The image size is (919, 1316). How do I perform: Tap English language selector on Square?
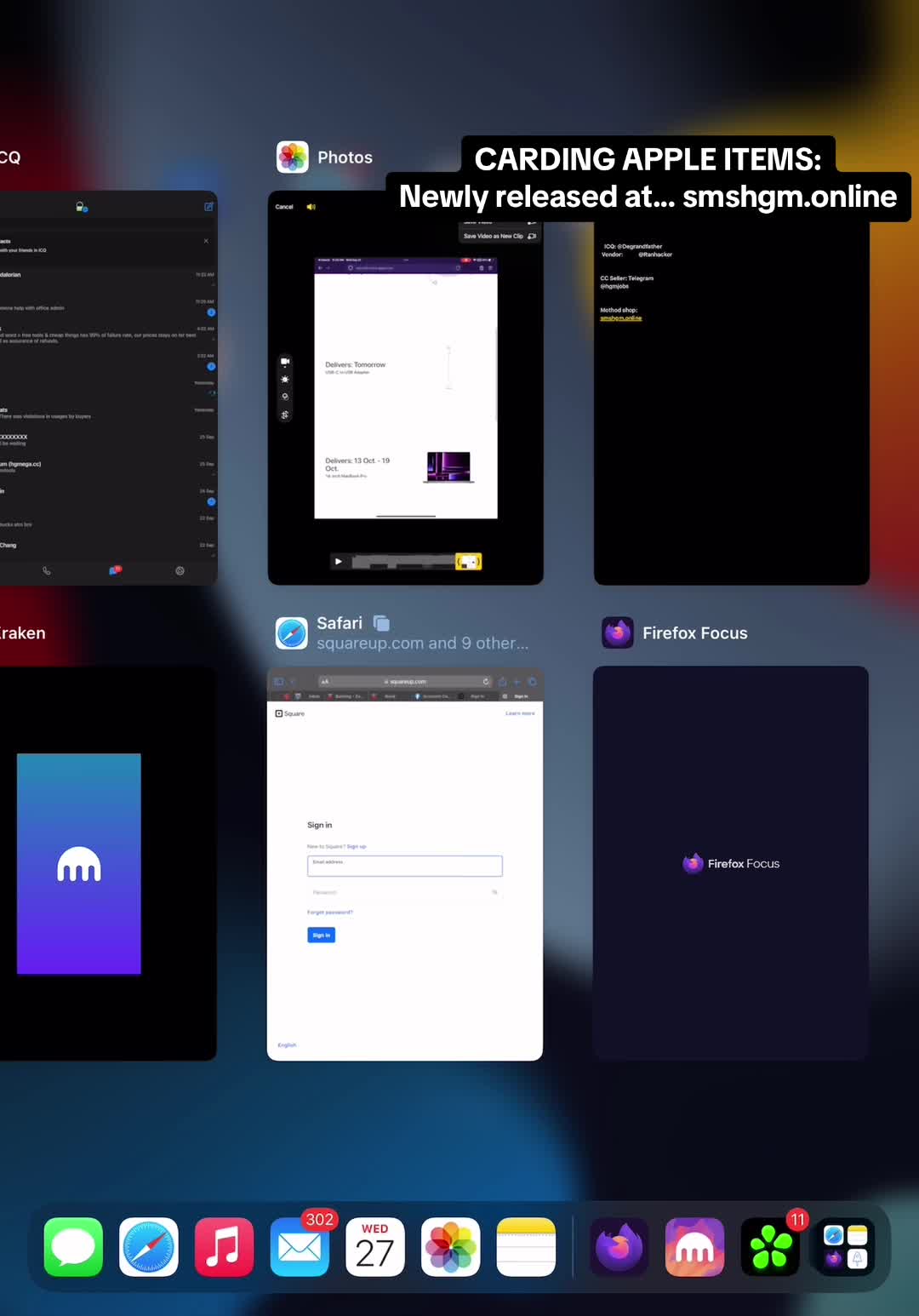pyautogui.click(x=287, y=1045)
